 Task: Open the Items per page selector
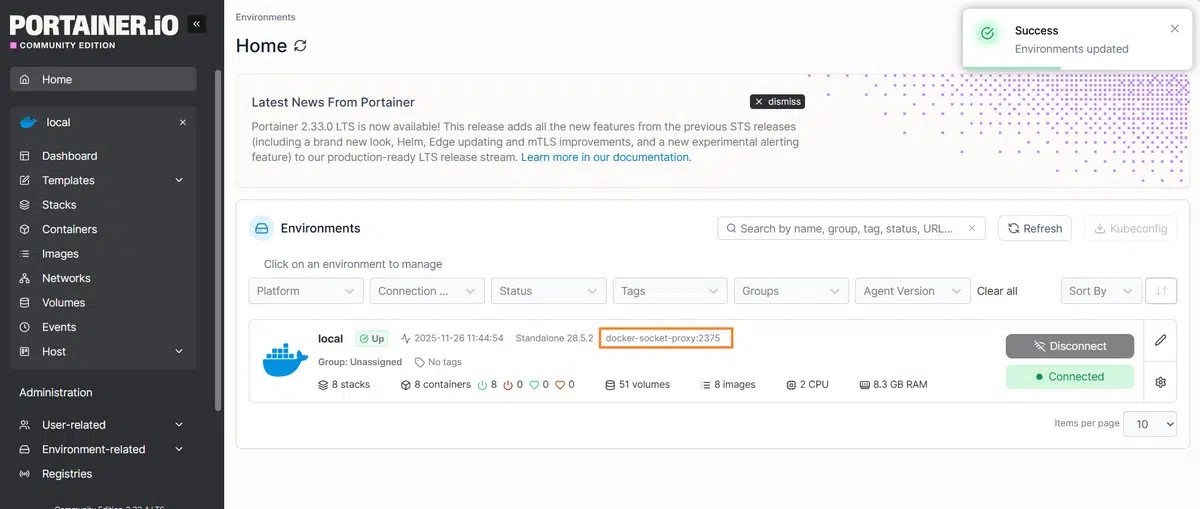[x=1150, y=424]
